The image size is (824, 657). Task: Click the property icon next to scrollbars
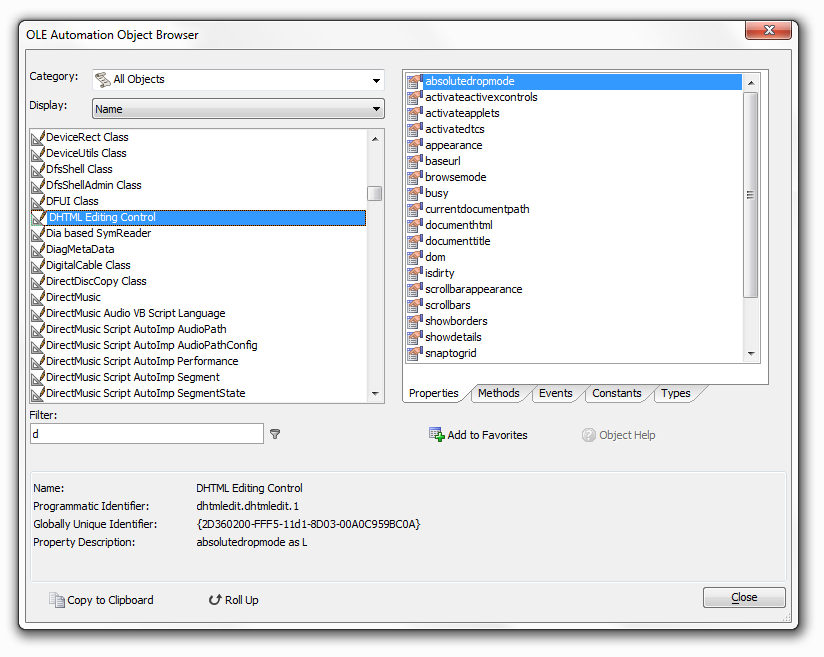[x=415, y=305]
